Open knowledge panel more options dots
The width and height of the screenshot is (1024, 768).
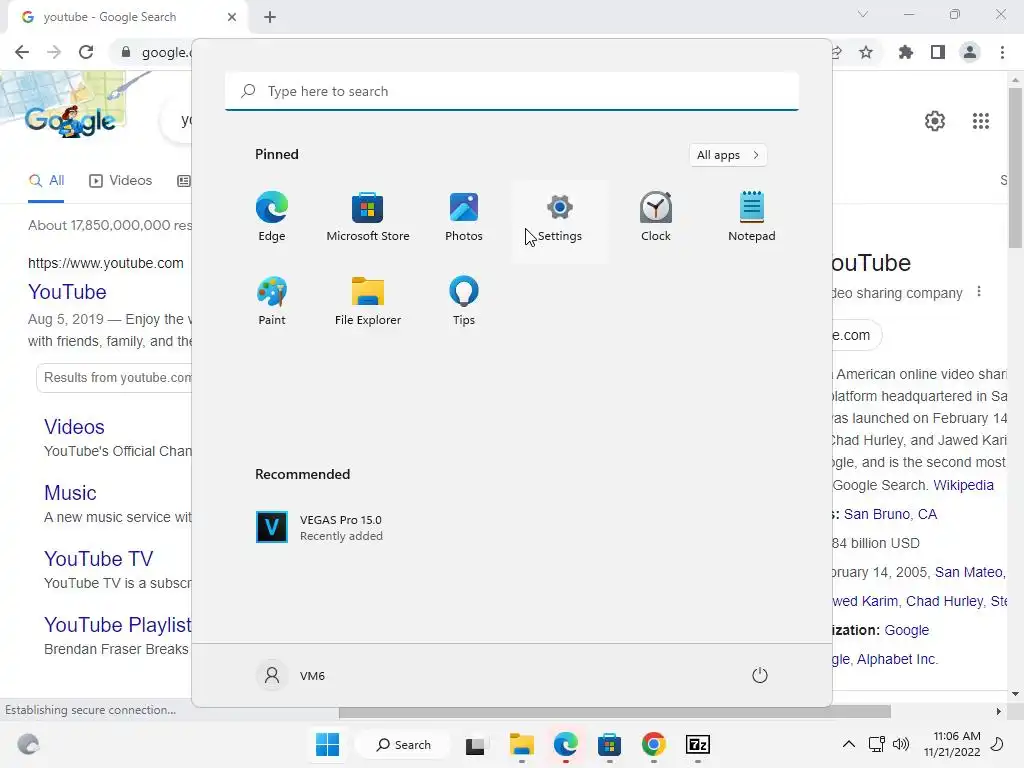pos(978,292)
